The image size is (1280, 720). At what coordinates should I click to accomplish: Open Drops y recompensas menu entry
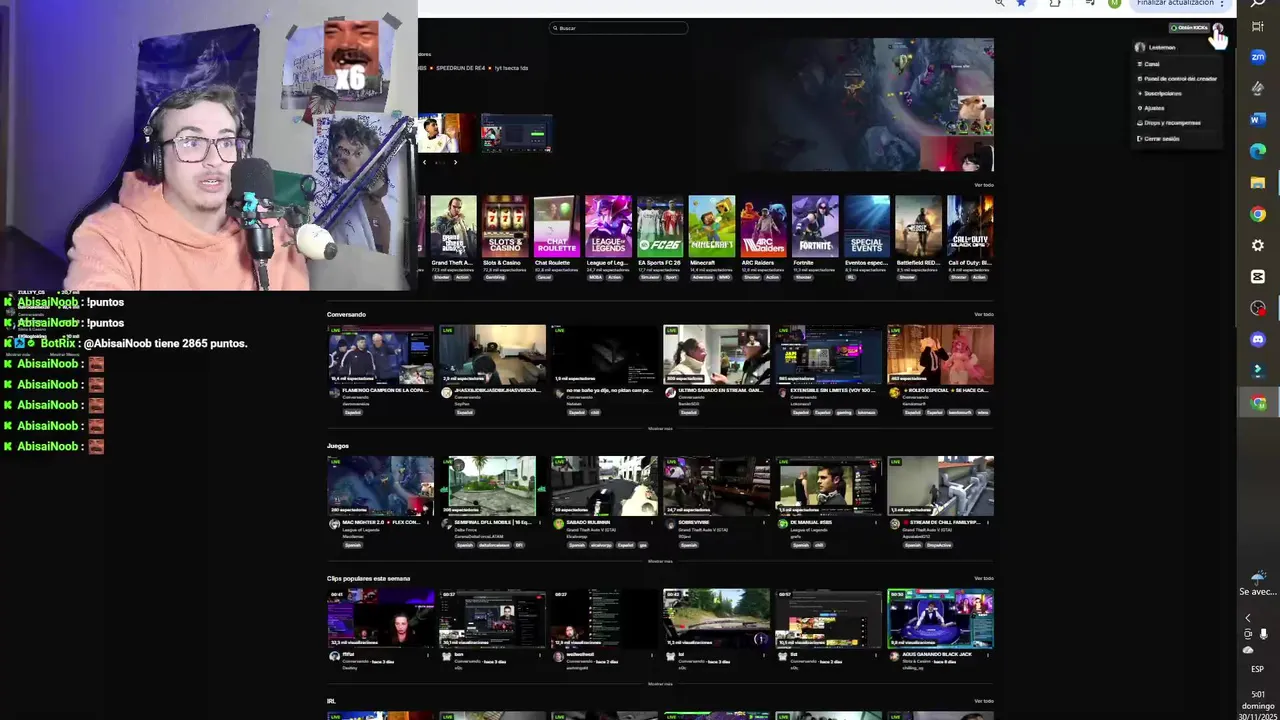pyautogui.click(x=1169, y=123)
